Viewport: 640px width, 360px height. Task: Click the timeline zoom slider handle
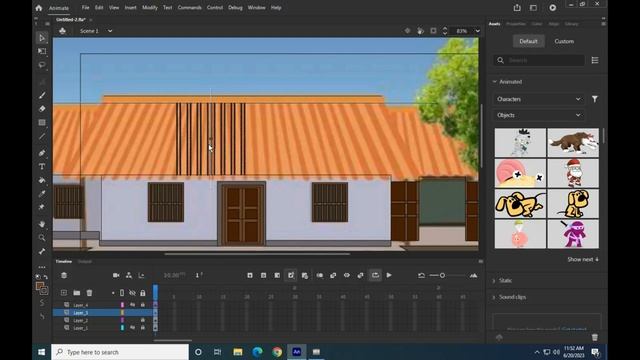point(442,276)
